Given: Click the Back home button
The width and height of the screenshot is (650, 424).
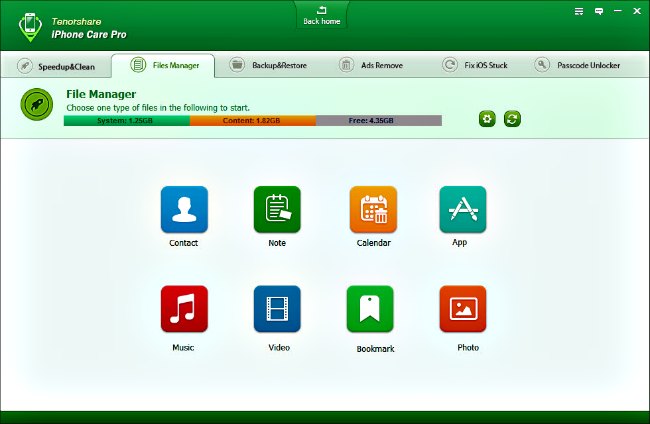Looking at the screenshot, I should click(322, 16).
